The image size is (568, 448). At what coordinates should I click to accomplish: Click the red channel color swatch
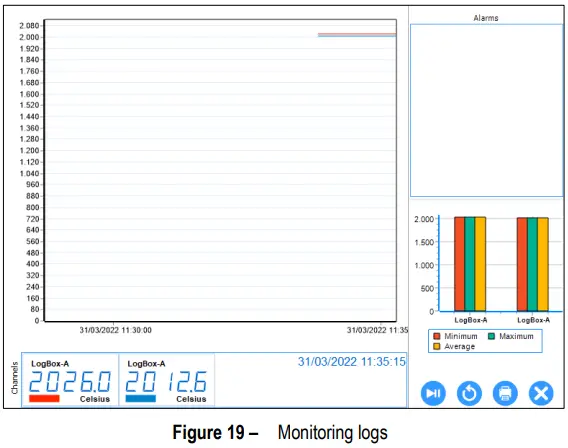44,398
